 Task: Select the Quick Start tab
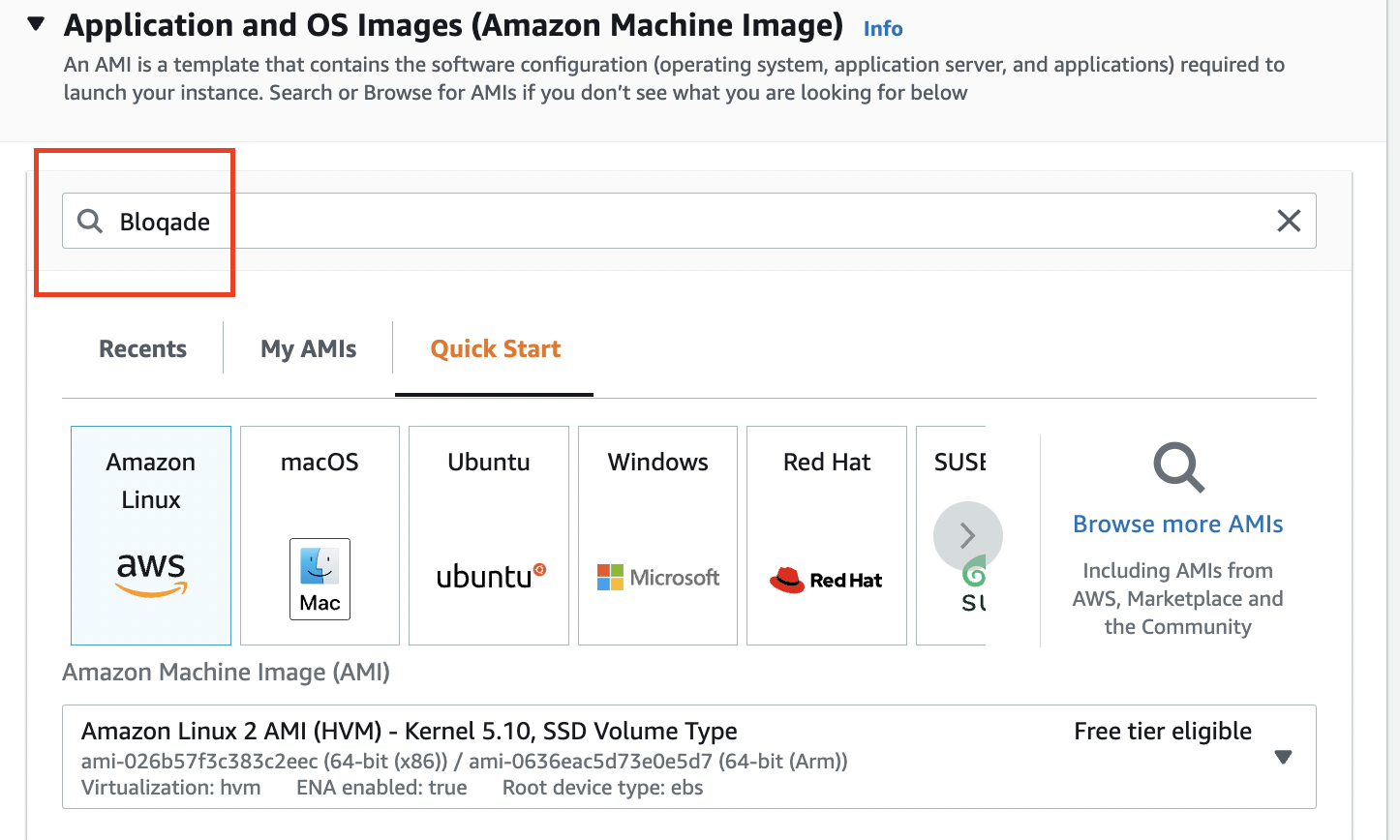point(495,348)
